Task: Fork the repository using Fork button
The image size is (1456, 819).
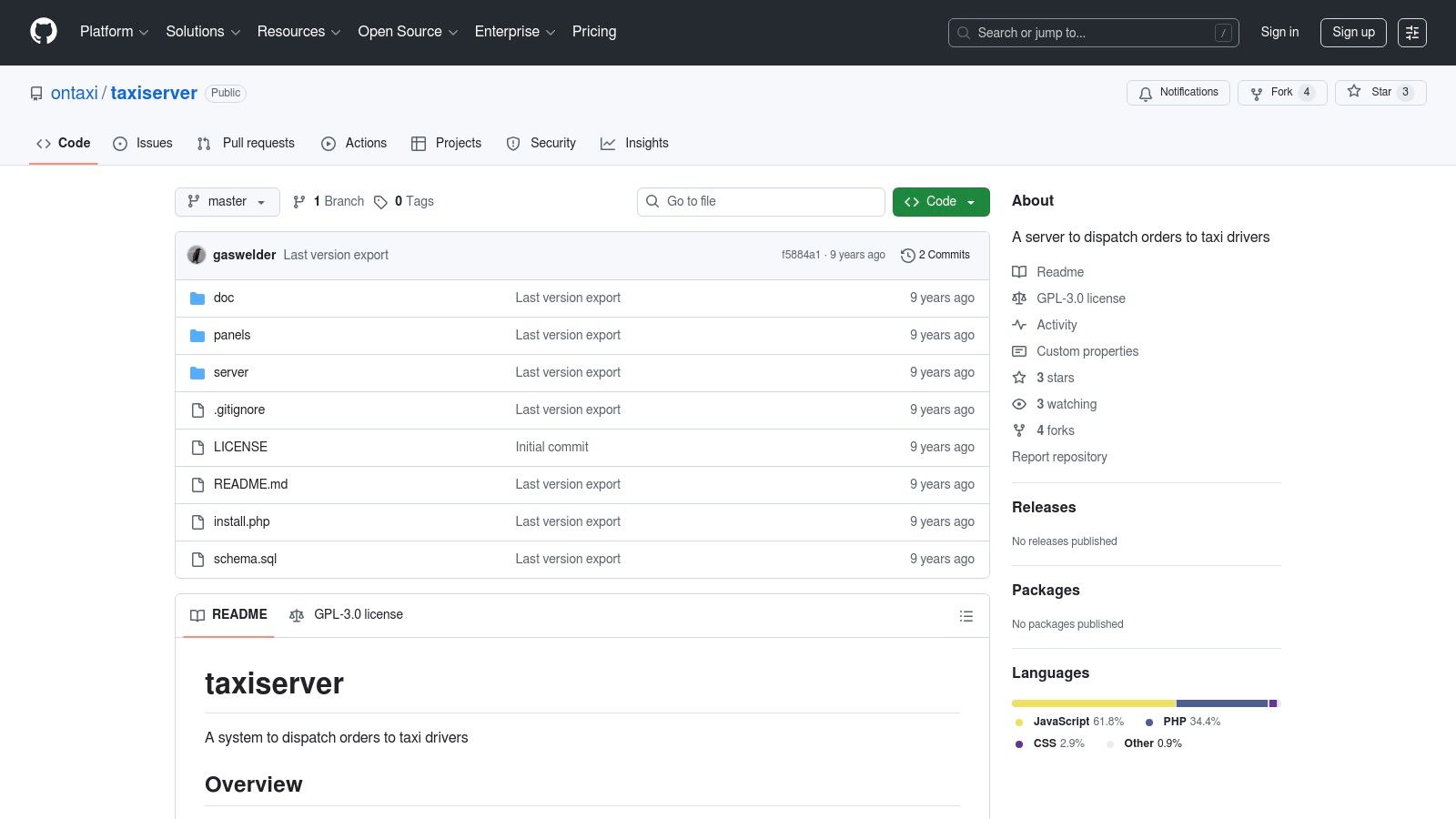Action: click(x=1281, y=93)
